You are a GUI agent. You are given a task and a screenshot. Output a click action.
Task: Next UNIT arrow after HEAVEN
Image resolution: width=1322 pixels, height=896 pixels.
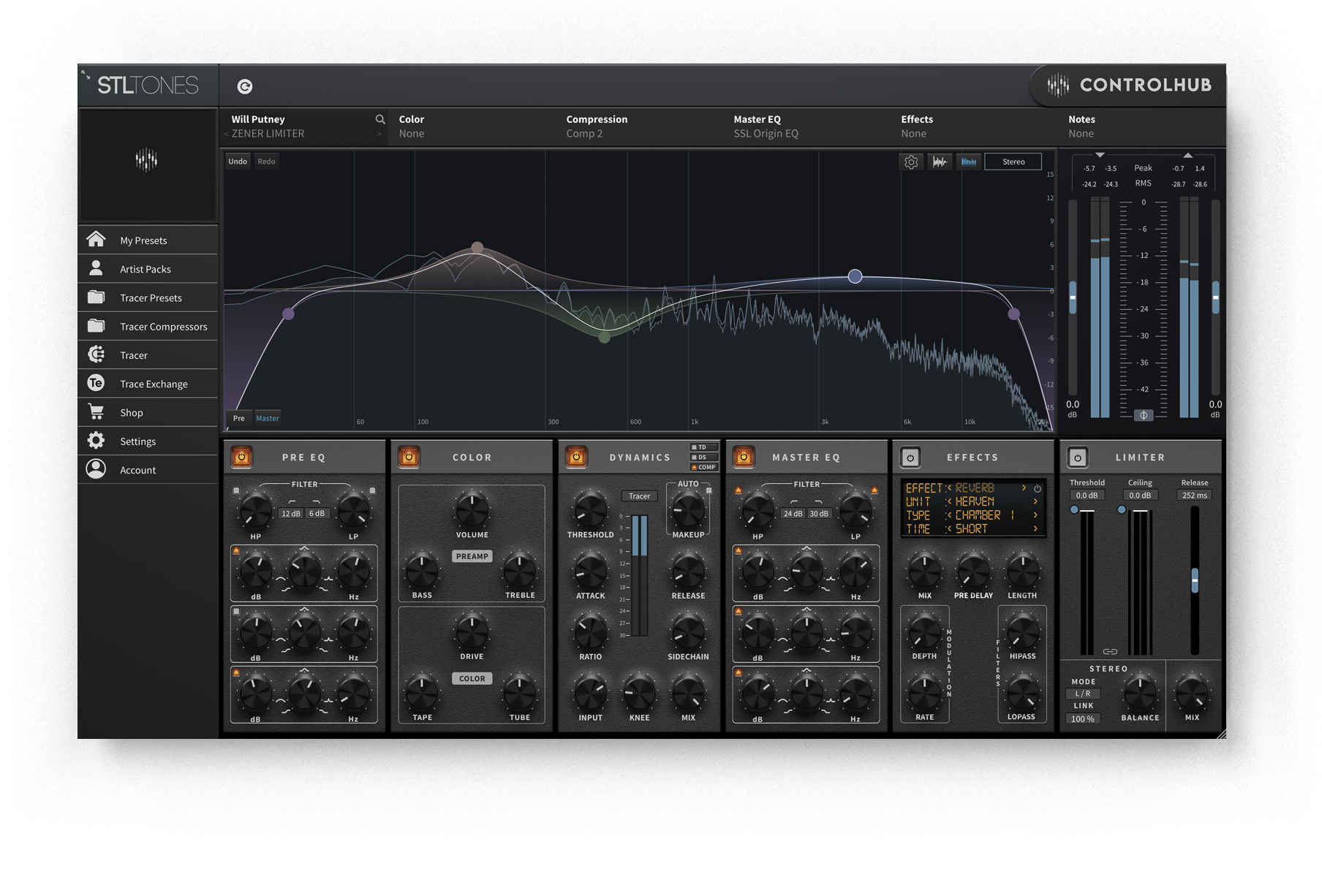[x=1035, y=501]
